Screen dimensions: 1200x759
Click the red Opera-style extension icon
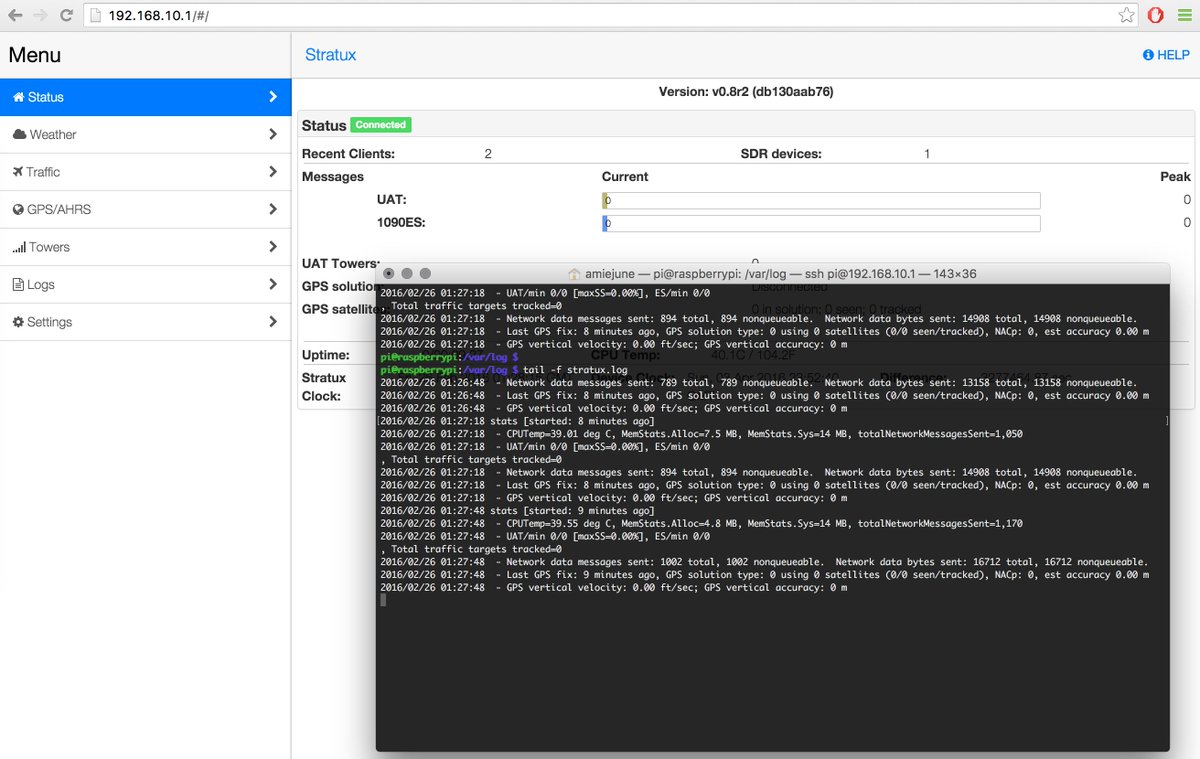click(1154, 15)
